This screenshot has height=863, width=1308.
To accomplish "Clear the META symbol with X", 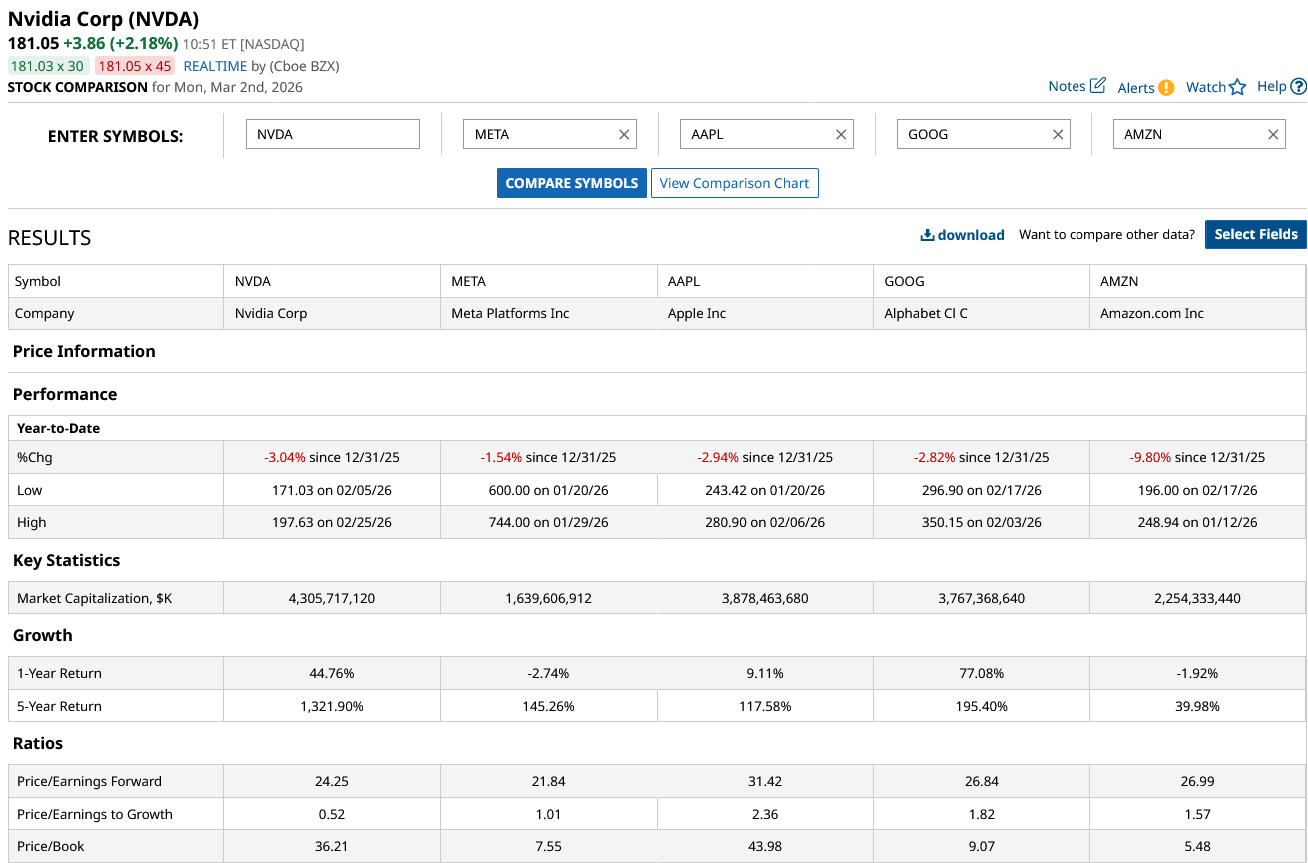I will click(x=624, y=134).
